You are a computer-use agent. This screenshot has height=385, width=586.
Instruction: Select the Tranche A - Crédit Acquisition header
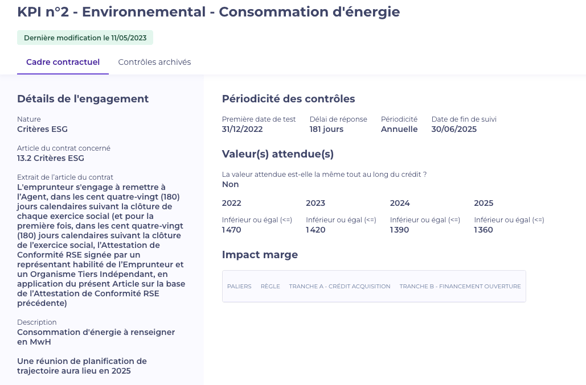(339, 286)
